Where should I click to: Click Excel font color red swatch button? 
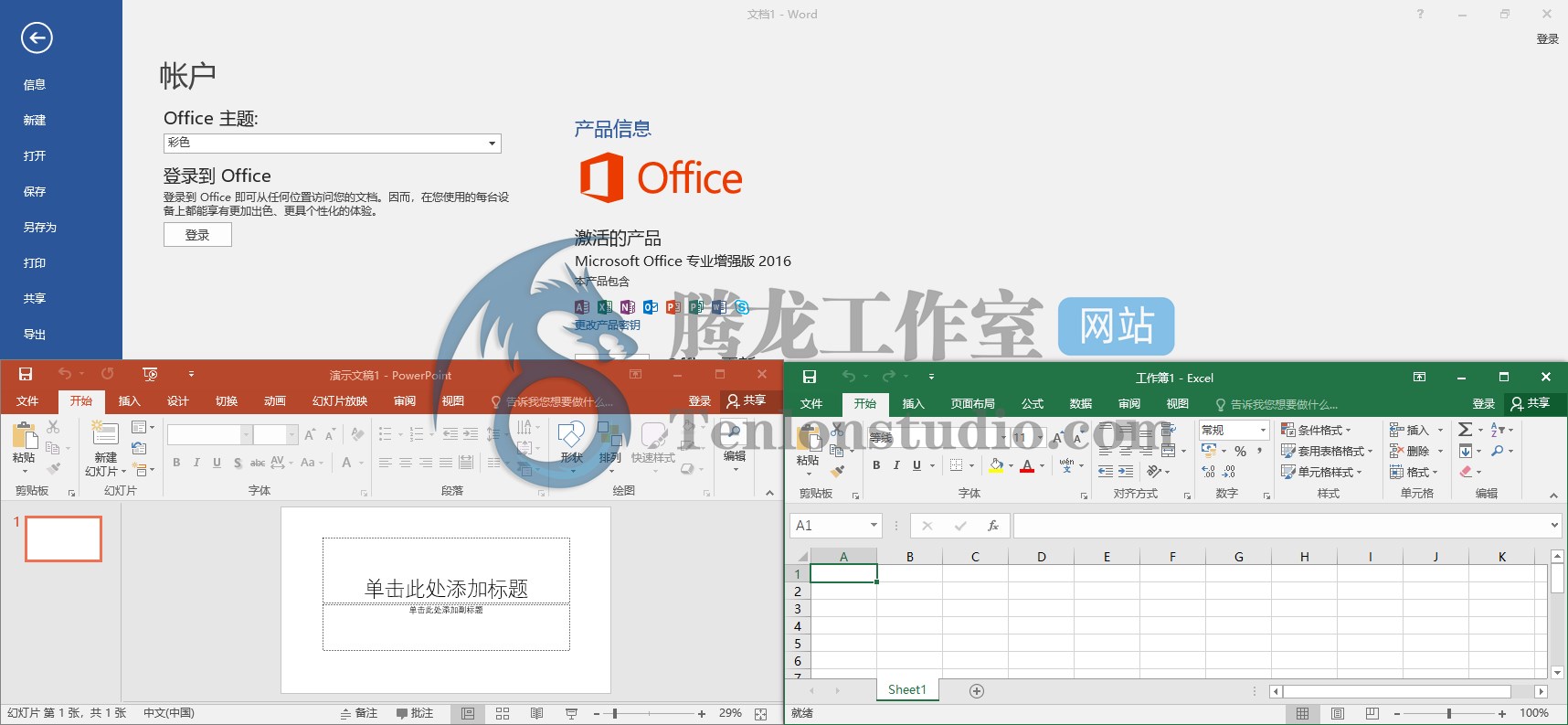(1027, 466)
